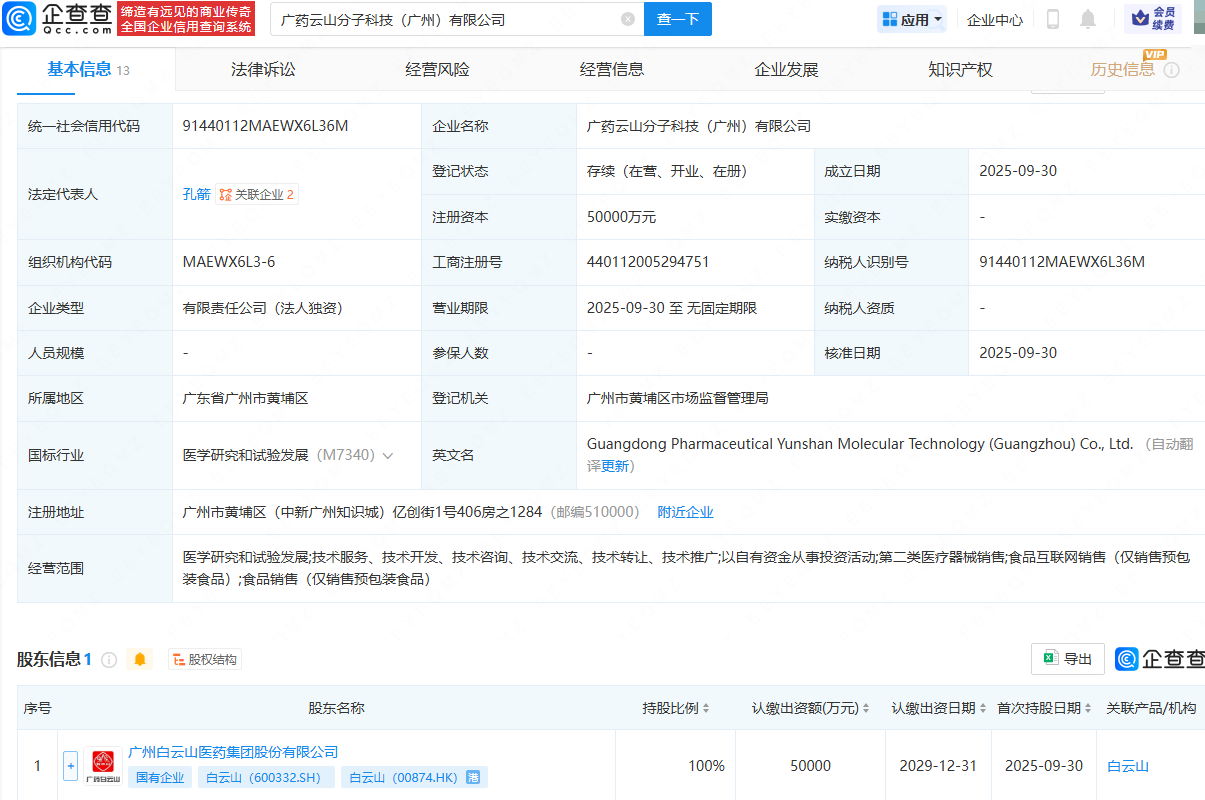Open the 应用 dropdown menu

911,19
